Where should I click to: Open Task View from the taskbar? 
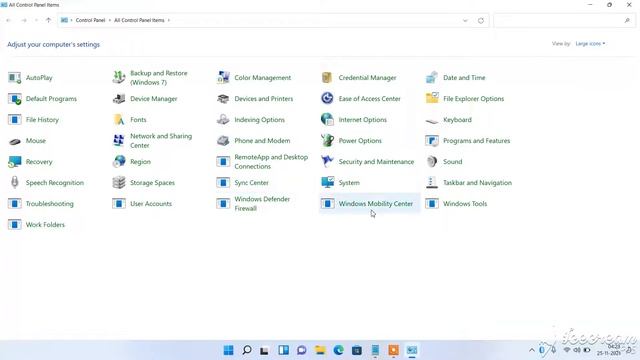(x=264, y=350)
